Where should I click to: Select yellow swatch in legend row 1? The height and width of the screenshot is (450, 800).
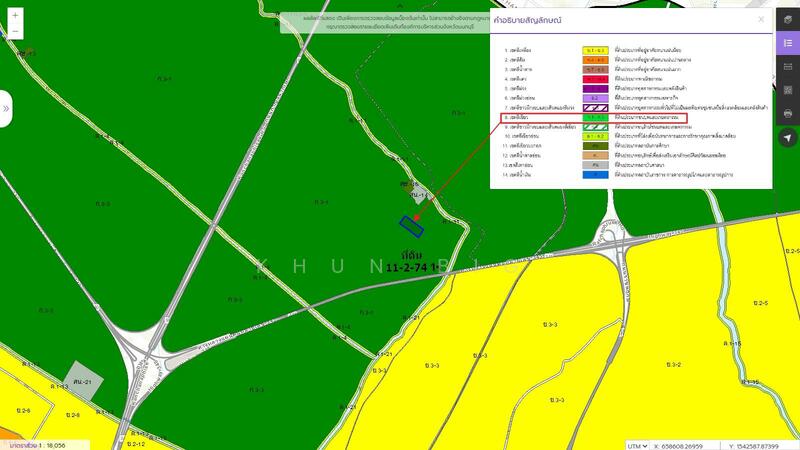pyautogui.click(x=596, y=48)
